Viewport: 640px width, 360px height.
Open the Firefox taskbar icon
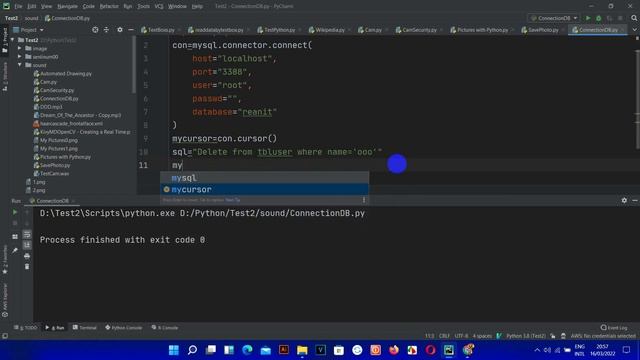click(x=393, y=350)
